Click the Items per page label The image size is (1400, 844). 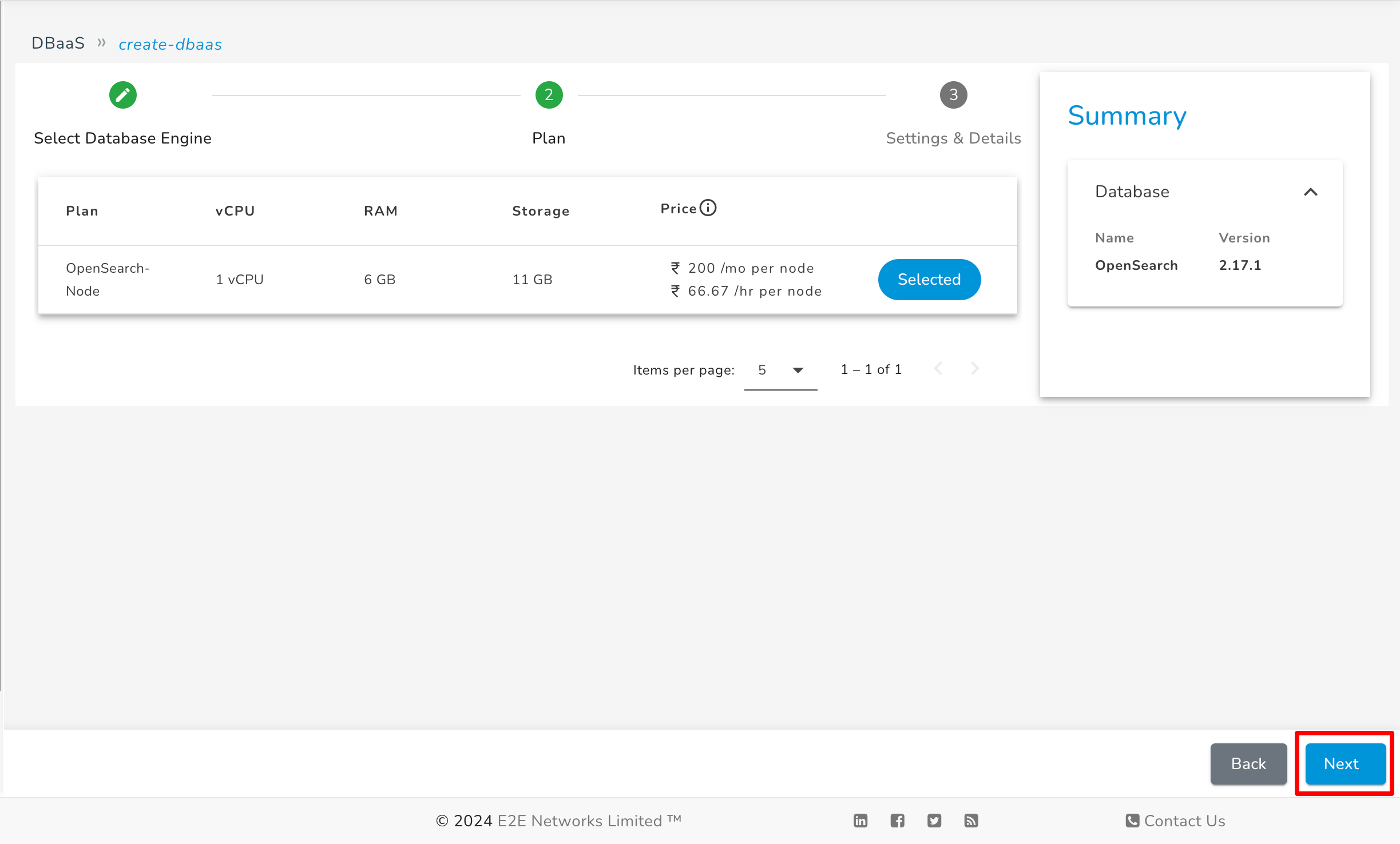click(684, 370)
